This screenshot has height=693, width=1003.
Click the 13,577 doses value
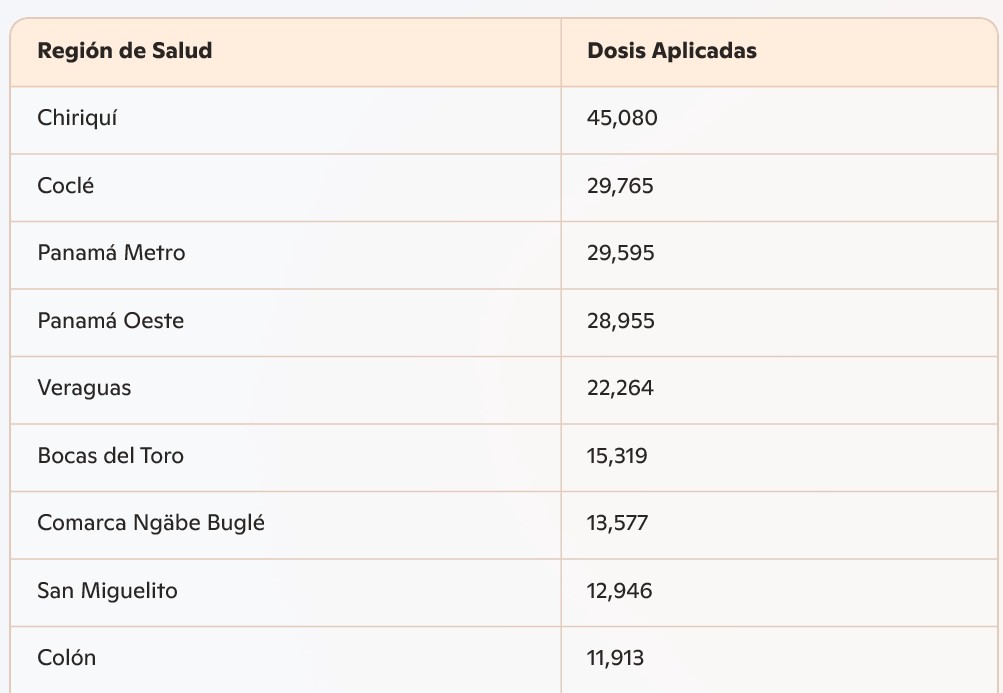point(617,523)
